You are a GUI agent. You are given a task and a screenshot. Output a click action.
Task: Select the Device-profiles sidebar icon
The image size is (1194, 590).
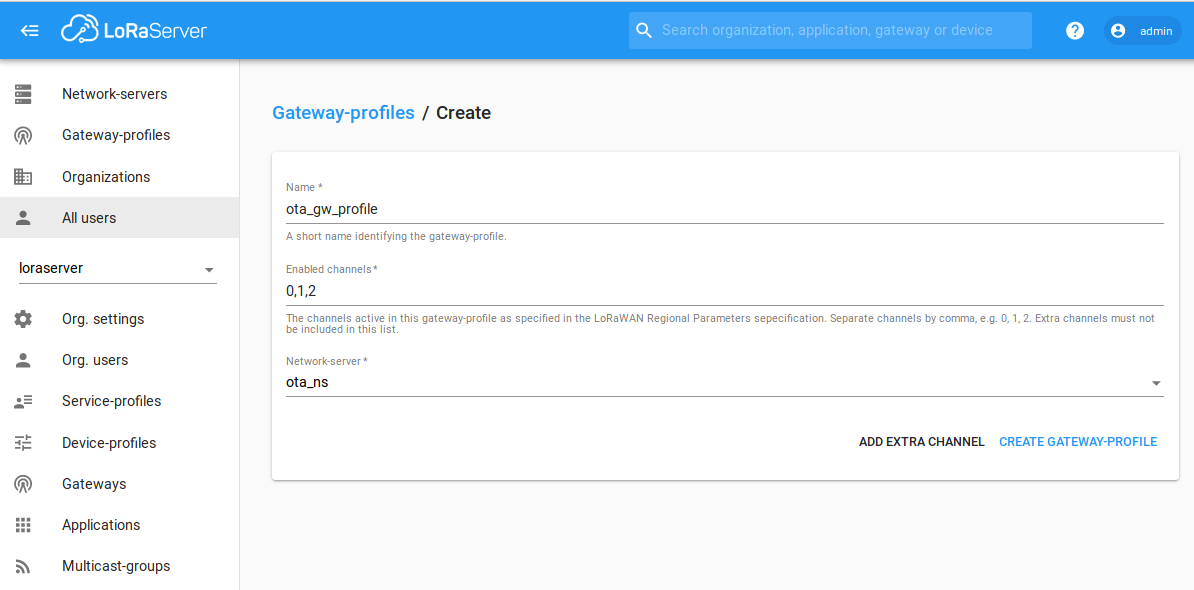[23, 442]
